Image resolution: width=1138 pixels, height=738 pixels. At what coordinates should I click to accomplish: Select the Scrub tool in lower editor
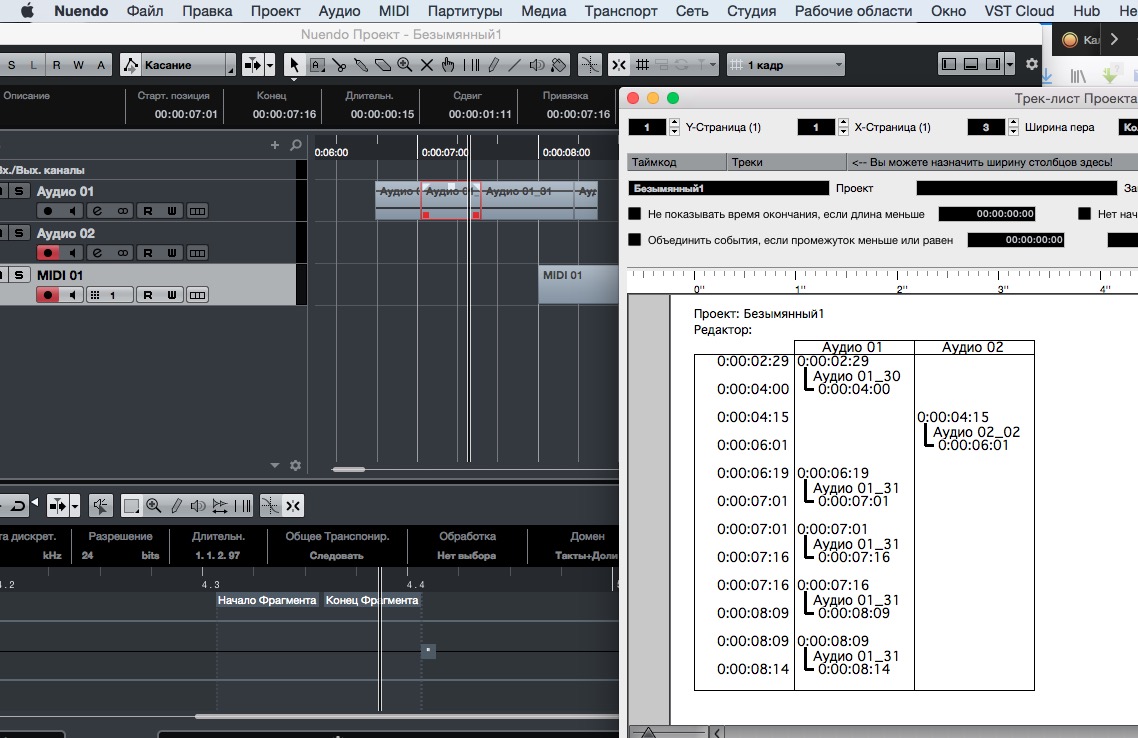(220, 506)
